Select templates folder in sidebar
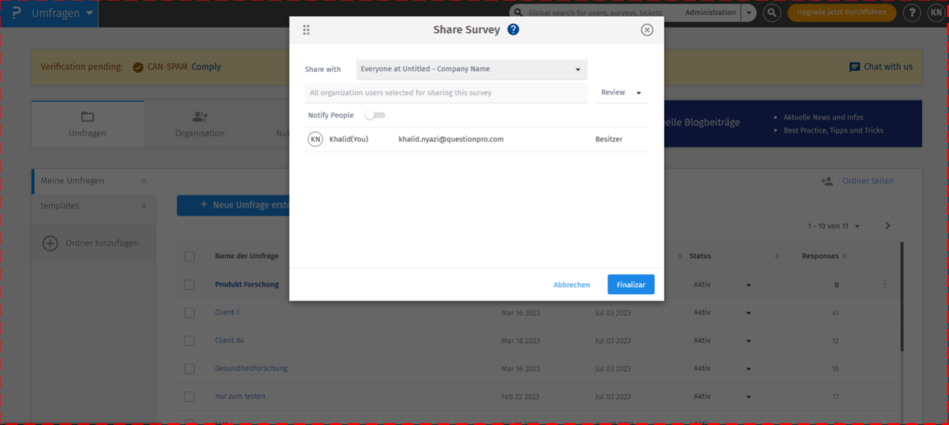 click(93, 206)
